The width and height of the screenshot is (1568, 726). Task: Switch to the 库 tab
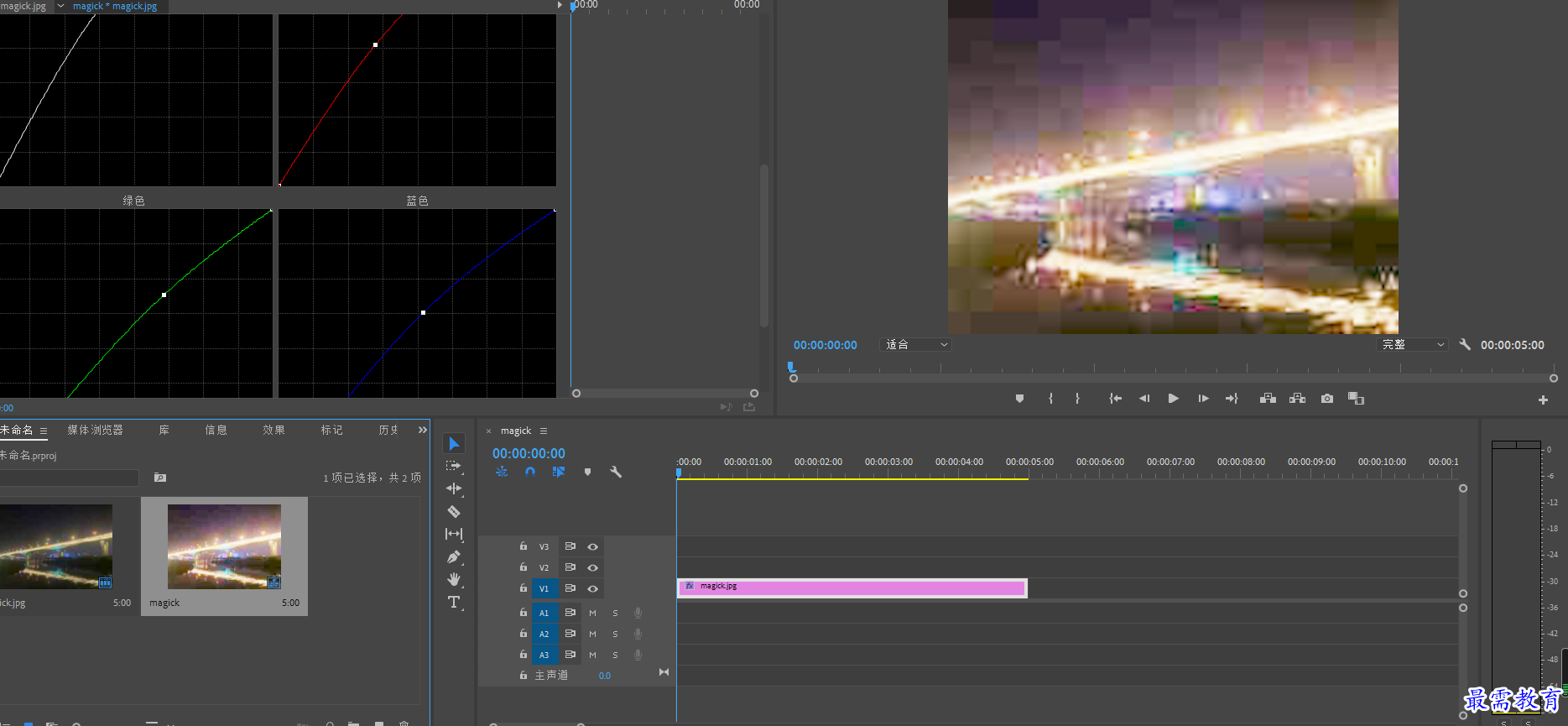[x=164, y=430]
